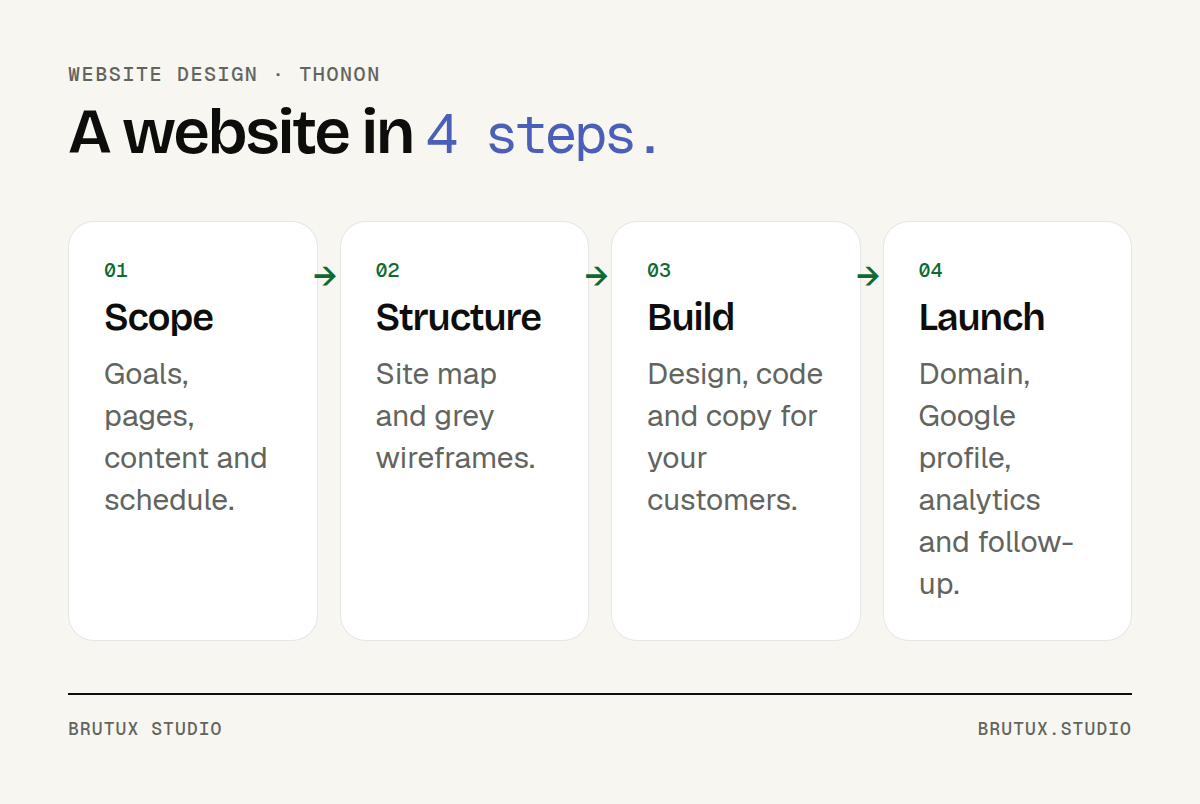Click the arrow between Structure and Build
This screenshot has width=1200, height=804.
[597, 276]
